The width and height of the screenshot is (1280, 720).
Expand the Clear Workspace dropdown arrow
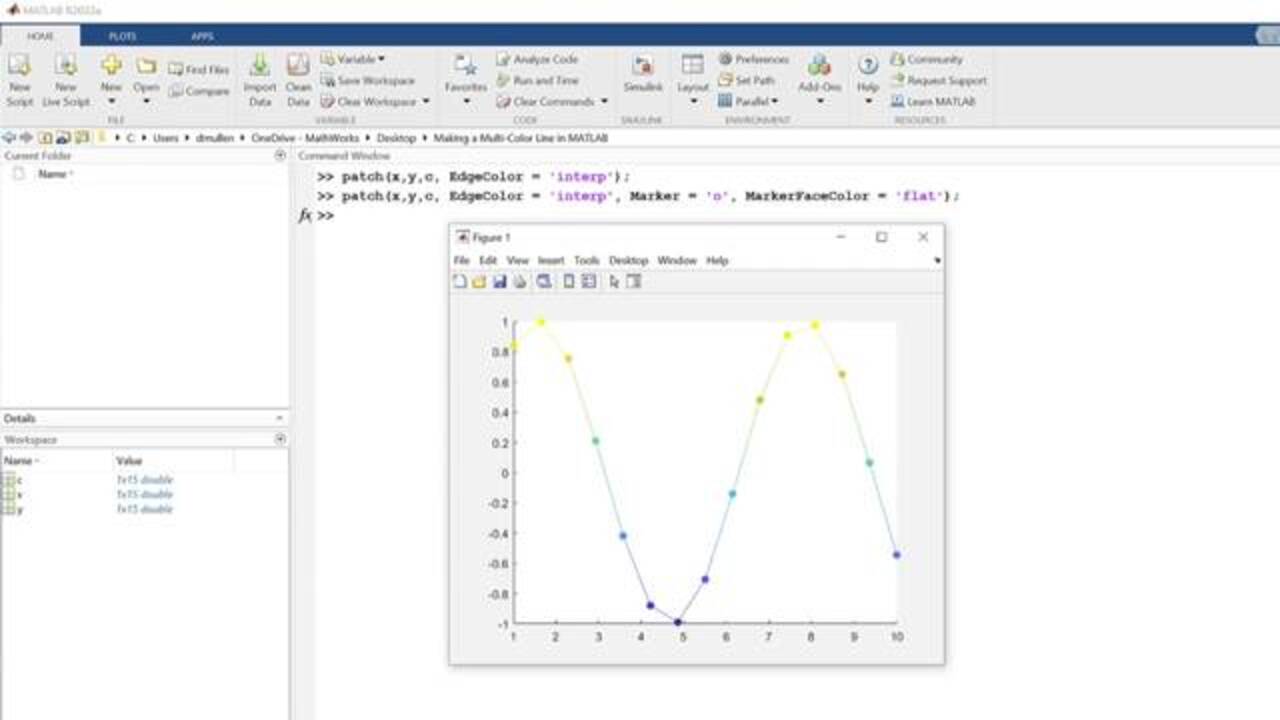425,102
